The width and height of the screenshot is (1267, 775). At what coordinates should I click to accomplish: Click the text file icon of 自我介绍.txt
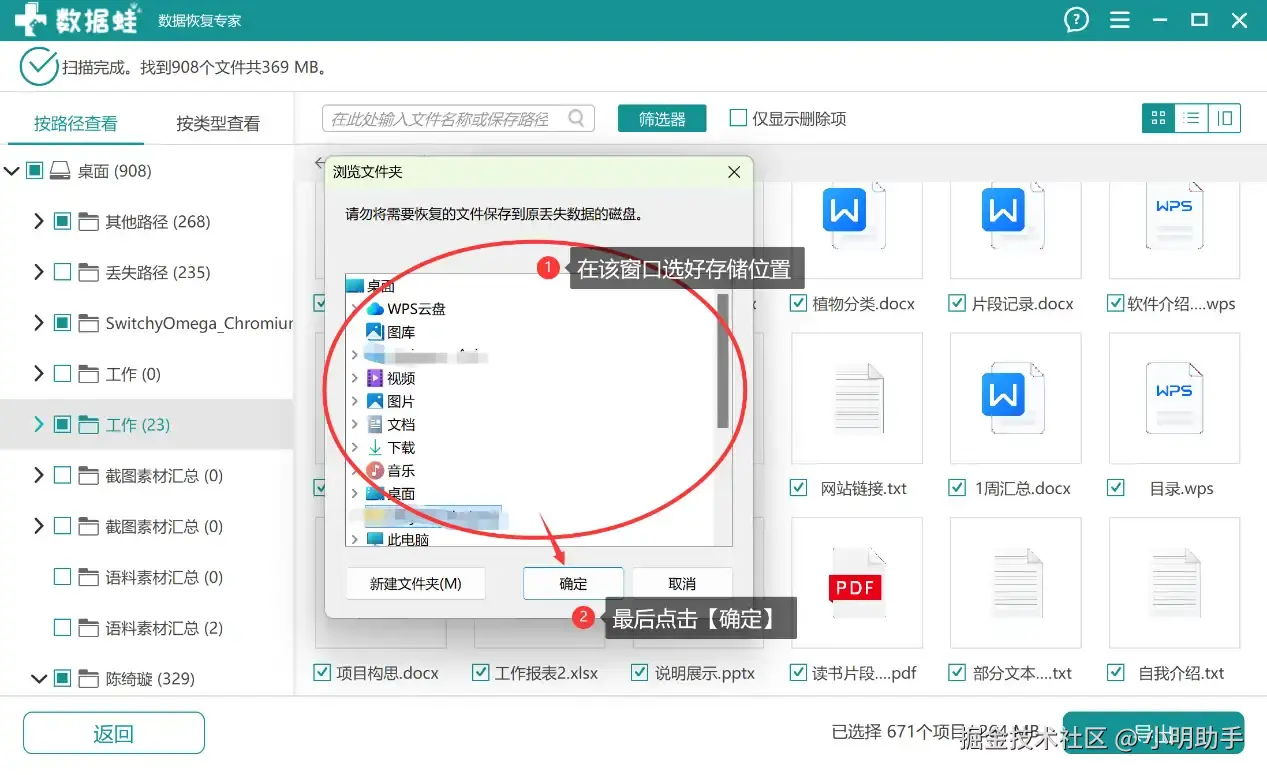[1174, 583]
